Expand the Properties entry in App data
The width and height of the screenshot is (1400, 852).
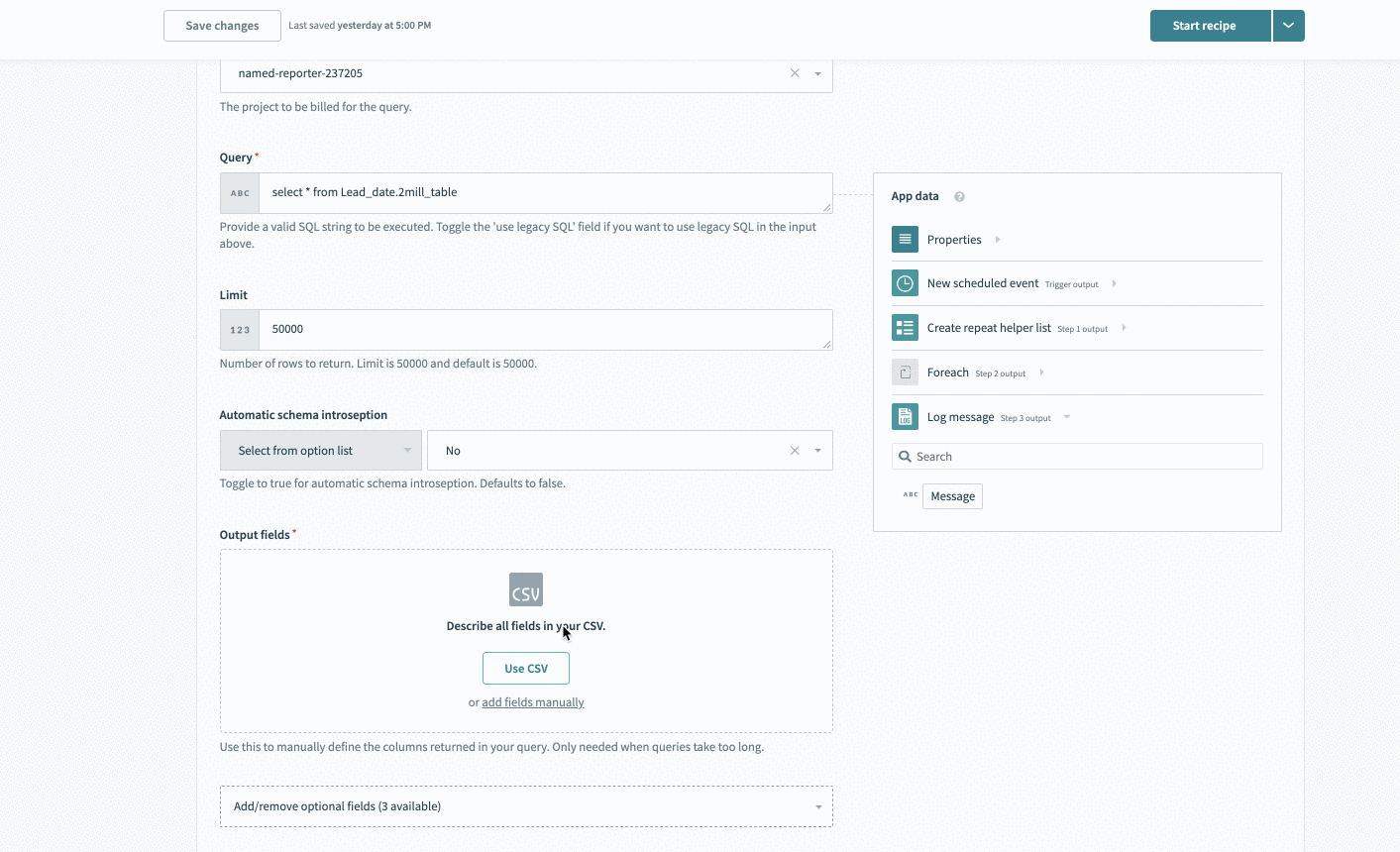pos(996,239)
